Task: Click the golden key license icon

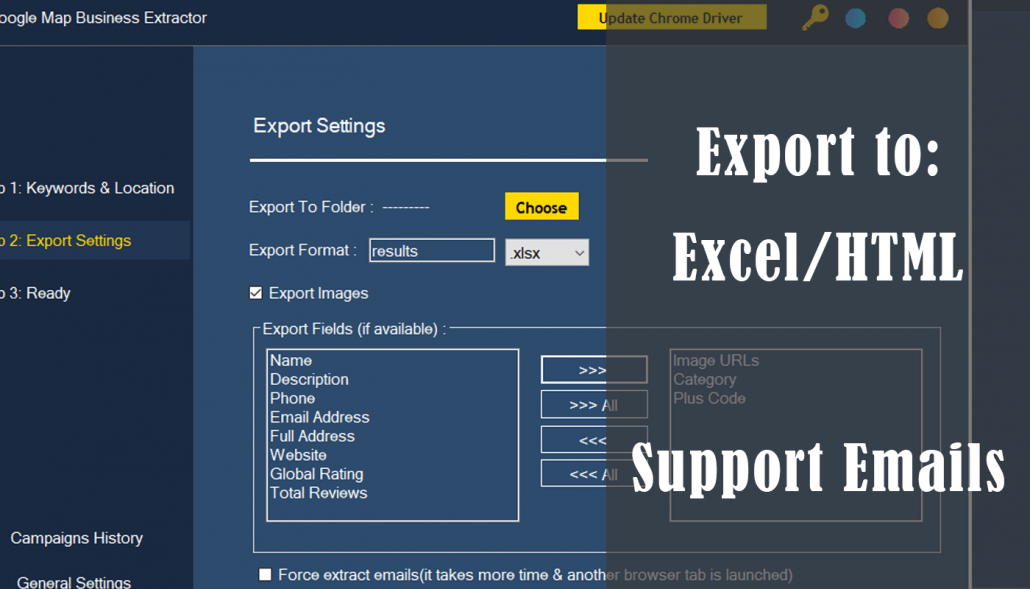Action: 815,18
